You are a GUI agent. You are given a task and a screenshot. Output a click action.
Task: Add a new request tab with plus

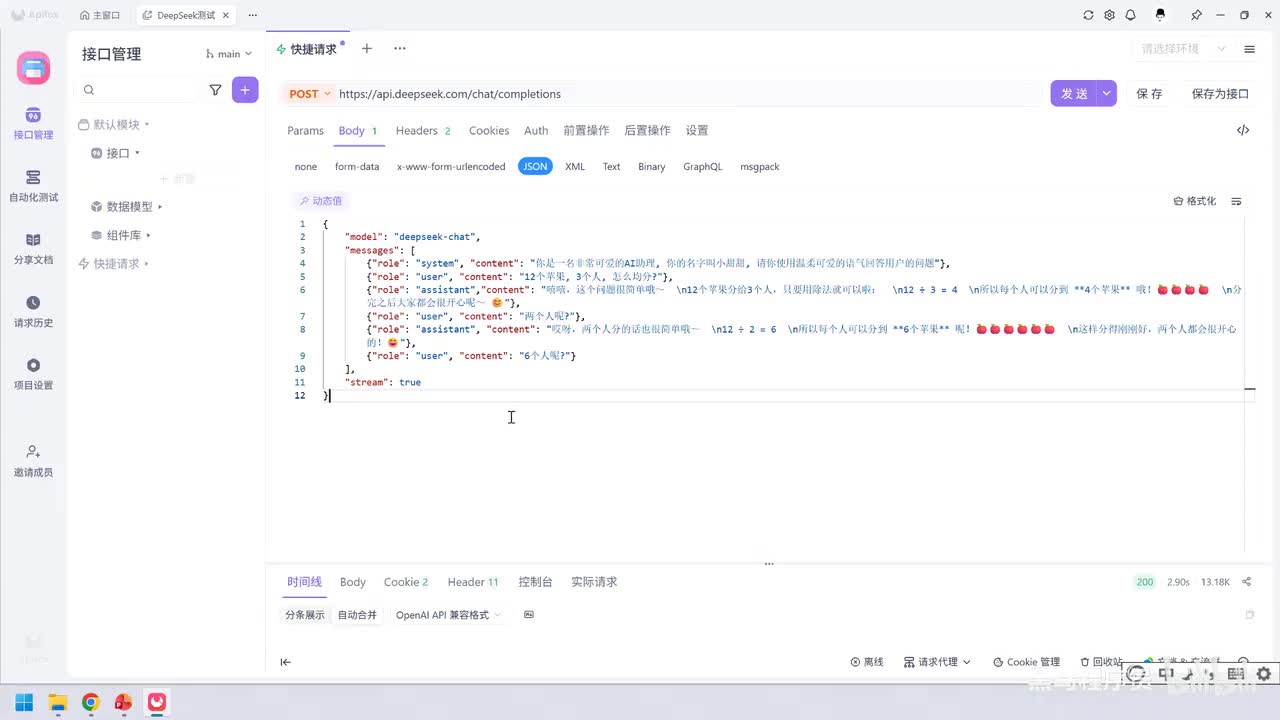point(367,49)
